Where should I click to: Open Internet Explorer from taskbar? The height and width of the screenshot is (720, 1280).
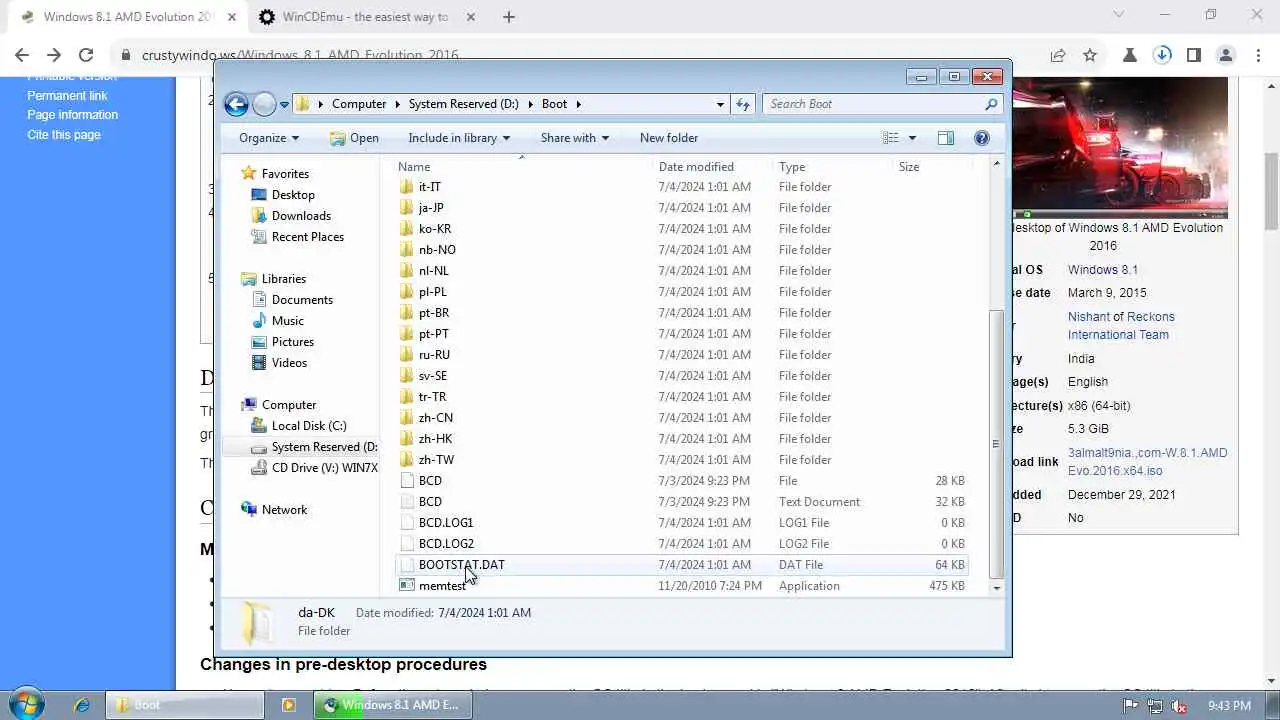[82, 705]
